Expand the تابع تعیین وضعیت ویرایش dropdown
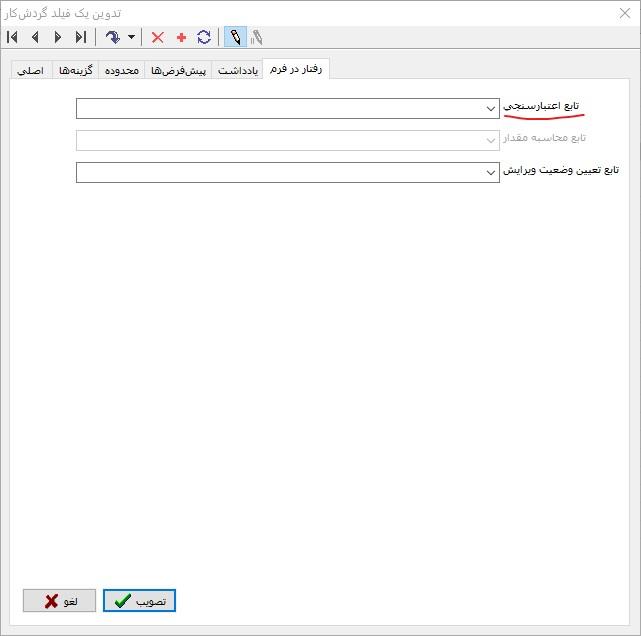Viewport: 641px width, 636px height. pos(490,173)
